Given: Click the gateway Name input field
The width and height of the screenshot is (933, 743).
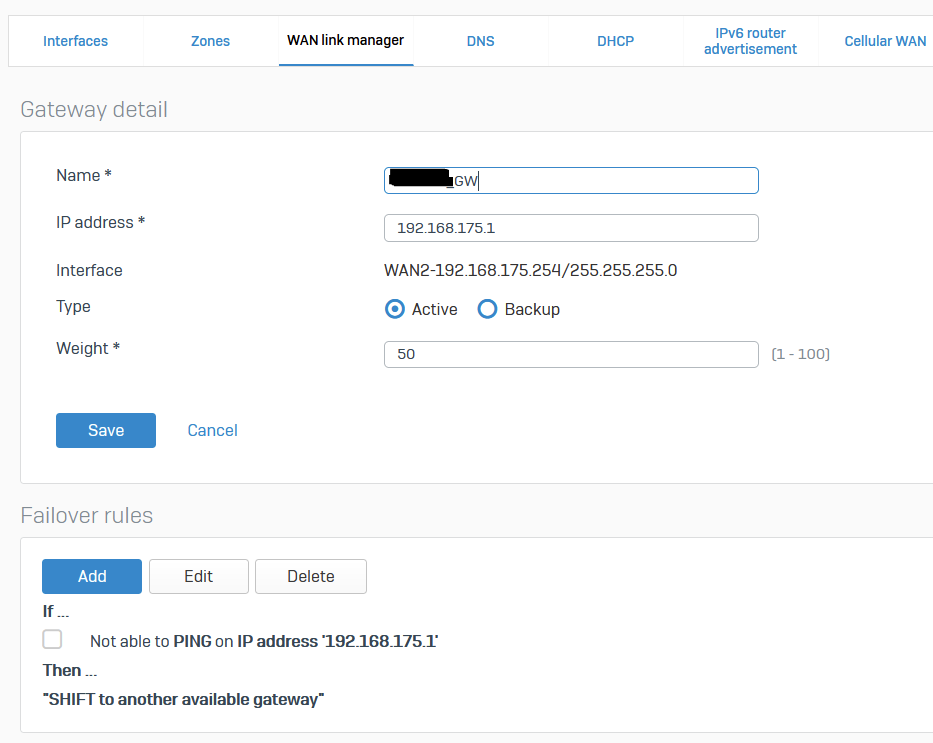Looking at the screenshot, I should pos(600,181).
